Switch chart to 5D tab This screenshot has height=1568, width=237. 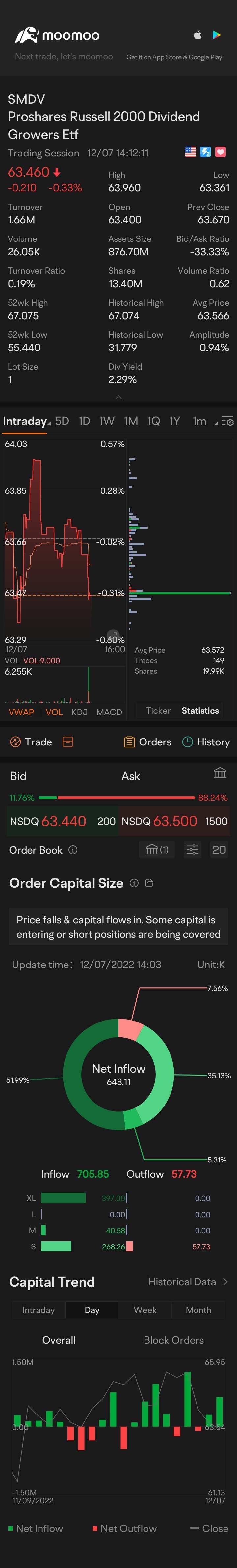pos(62,421)
